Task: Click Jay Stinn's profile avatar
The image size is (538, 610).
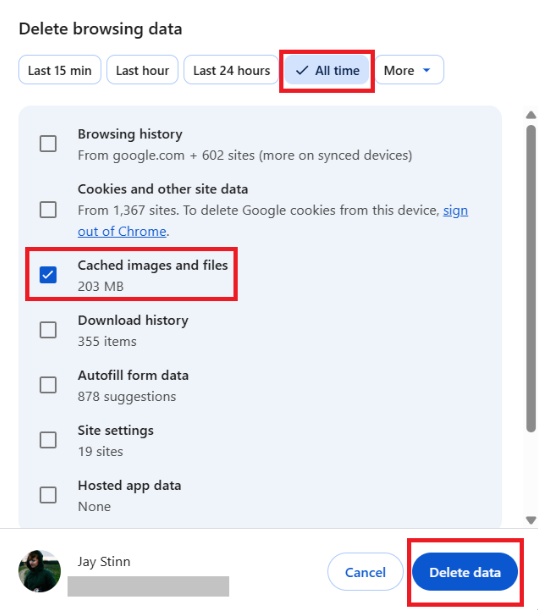Action: 40,571
